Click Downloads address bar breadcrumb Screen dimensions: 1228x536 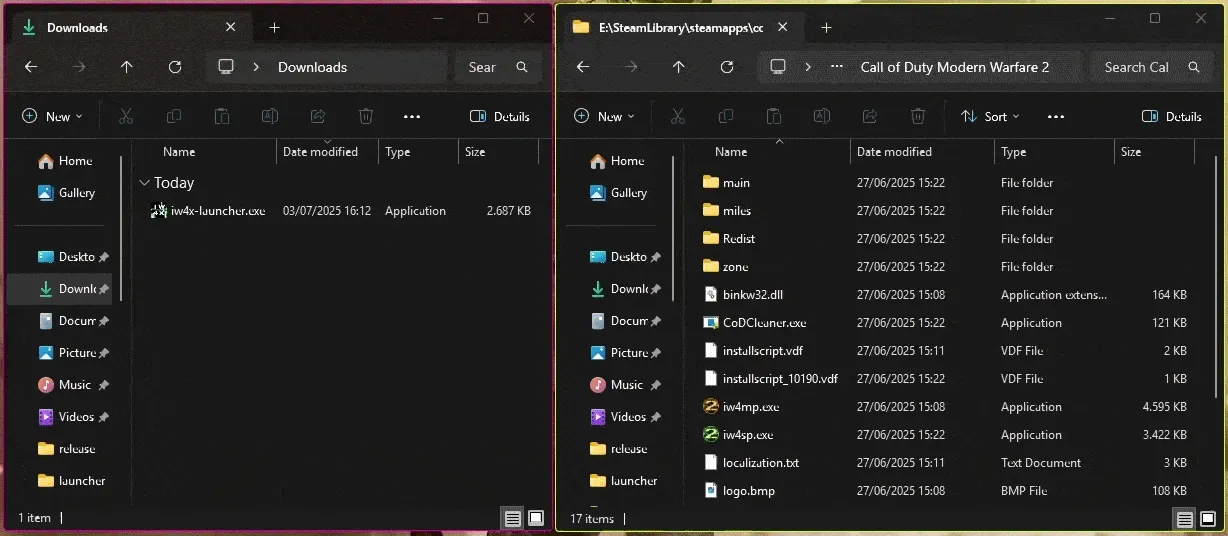[312, 67]
